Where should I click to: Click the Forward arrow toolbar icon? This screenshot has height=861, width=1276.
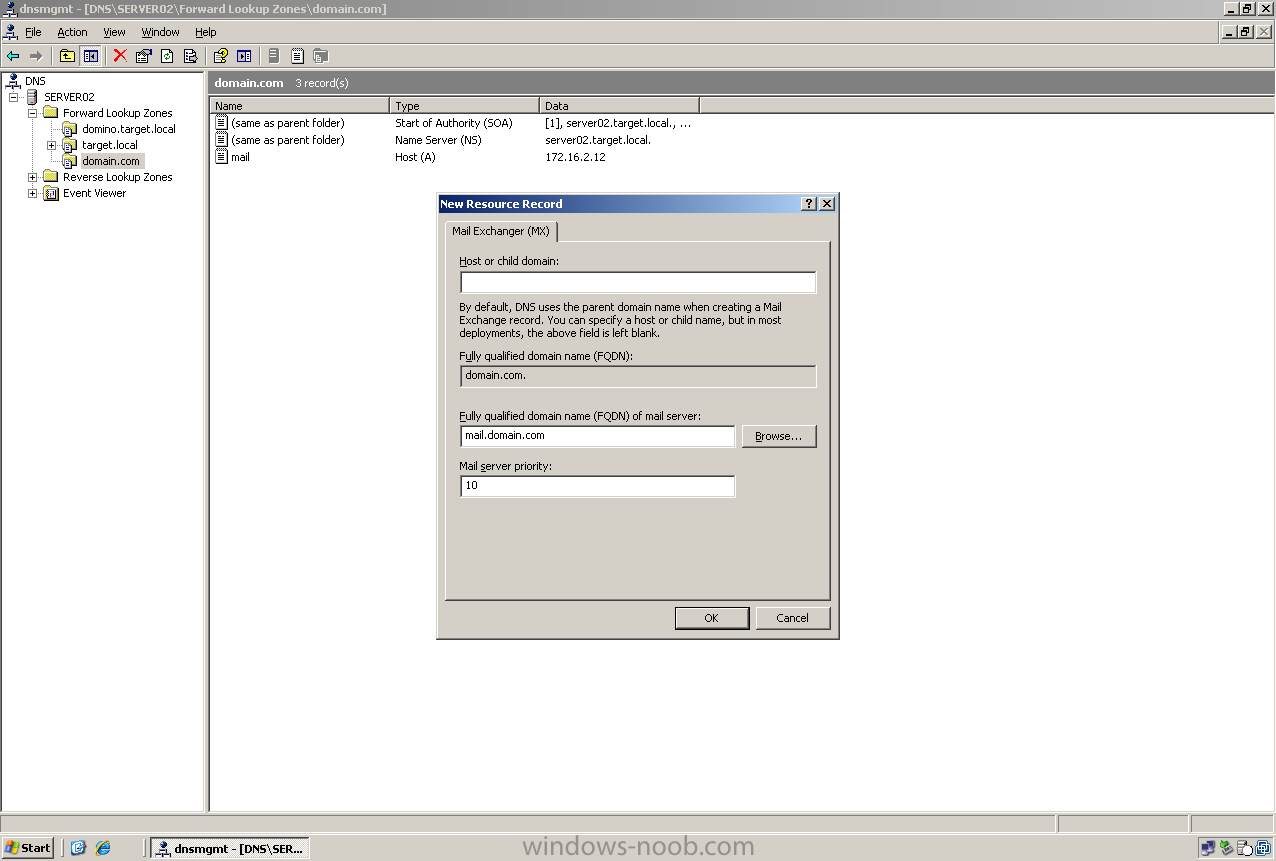tap(36, 56)
